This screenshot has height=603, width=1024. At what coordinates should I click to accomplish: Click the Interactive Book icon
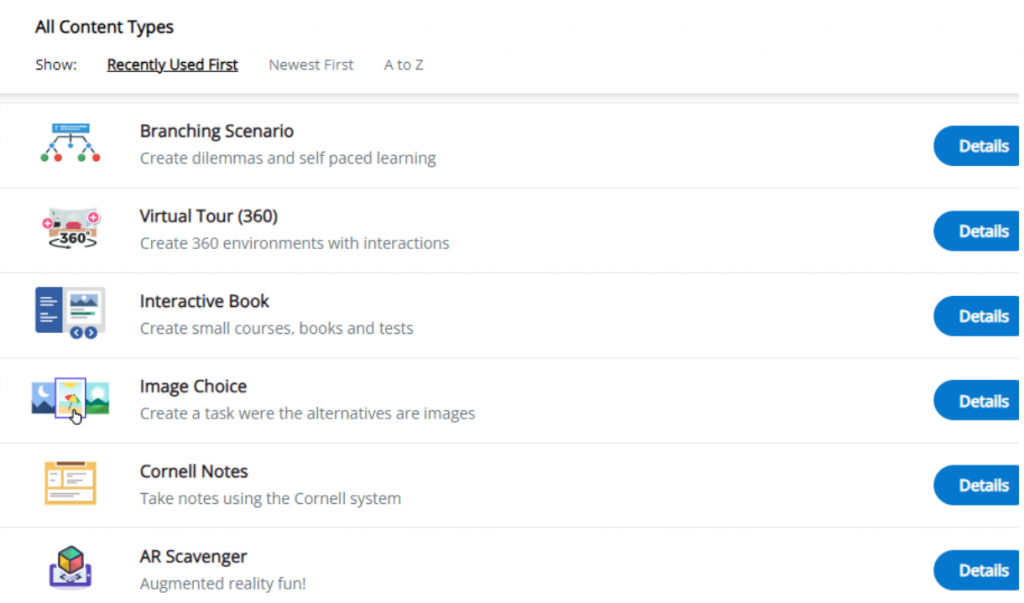(71, 314)
